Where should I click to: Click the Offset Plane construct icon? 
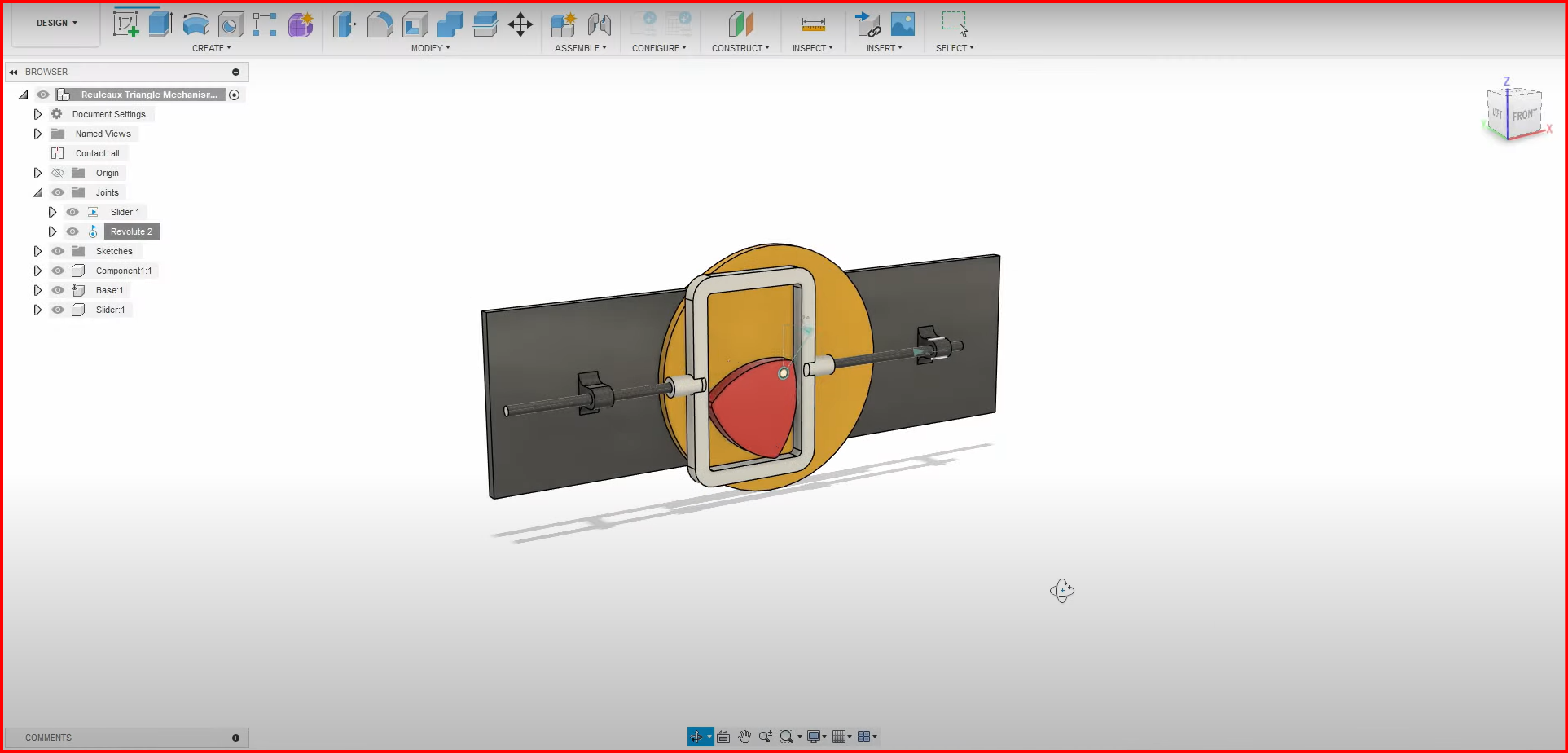click(x=741, y=24)
